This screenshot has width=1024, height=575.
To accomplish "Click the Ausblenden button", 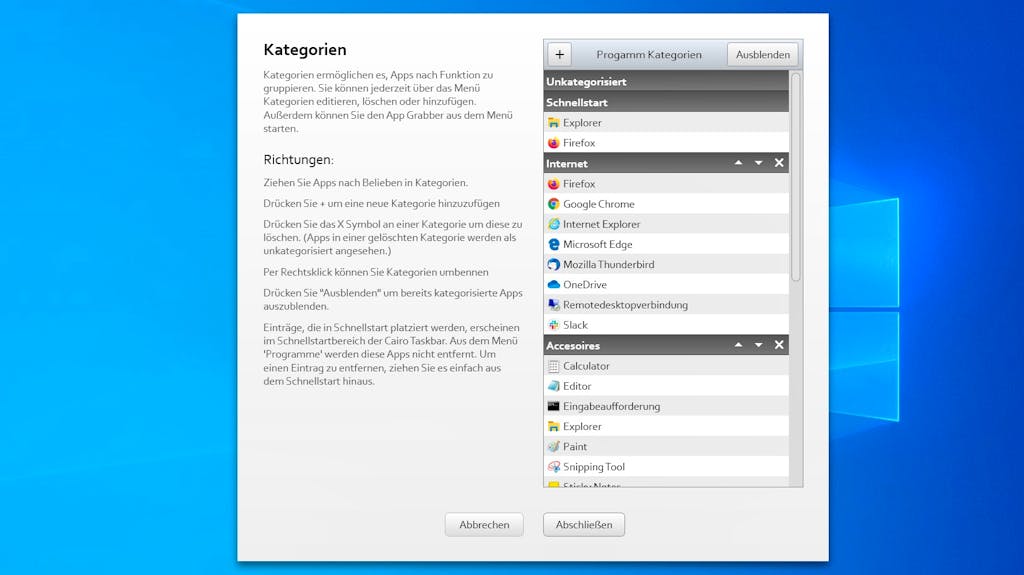I will tap(762, 55).
